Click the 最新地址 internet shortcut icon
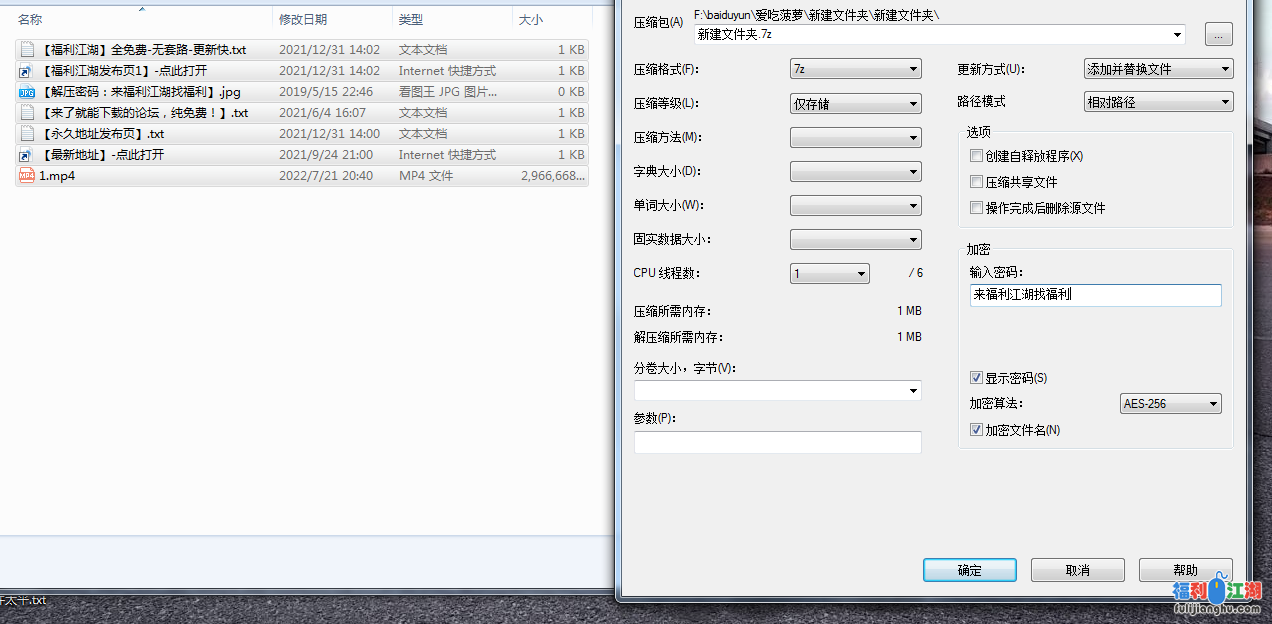Viewport: 1272px width, 624px height. click(x=27, y=155)
